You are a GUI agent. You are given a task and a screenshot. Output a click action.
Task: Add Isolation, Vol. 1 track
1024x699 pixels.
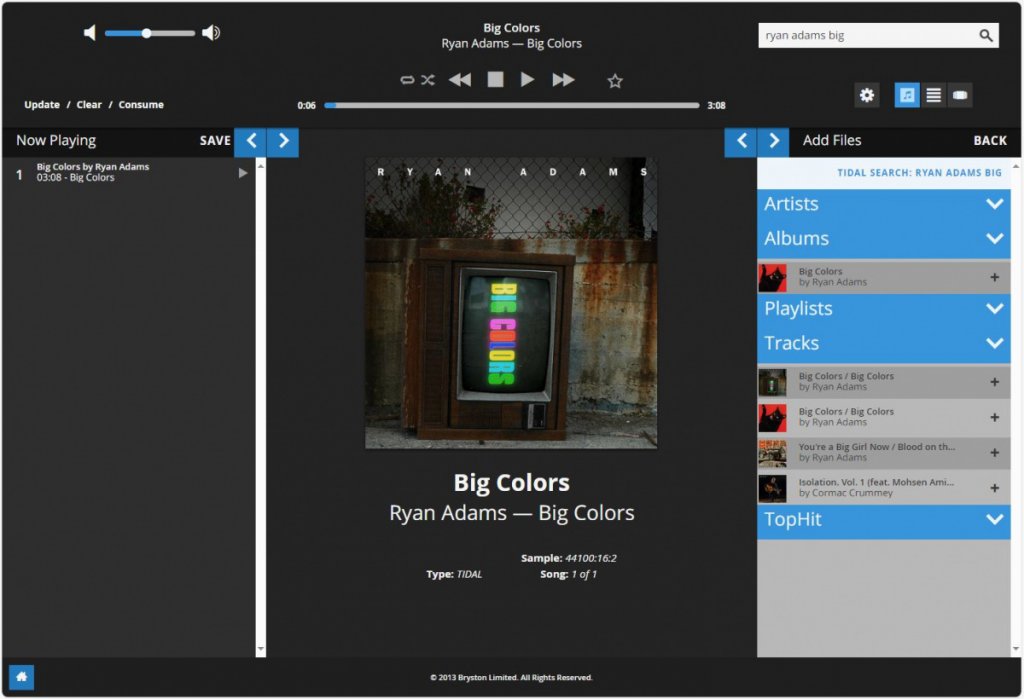coord(994,488)
